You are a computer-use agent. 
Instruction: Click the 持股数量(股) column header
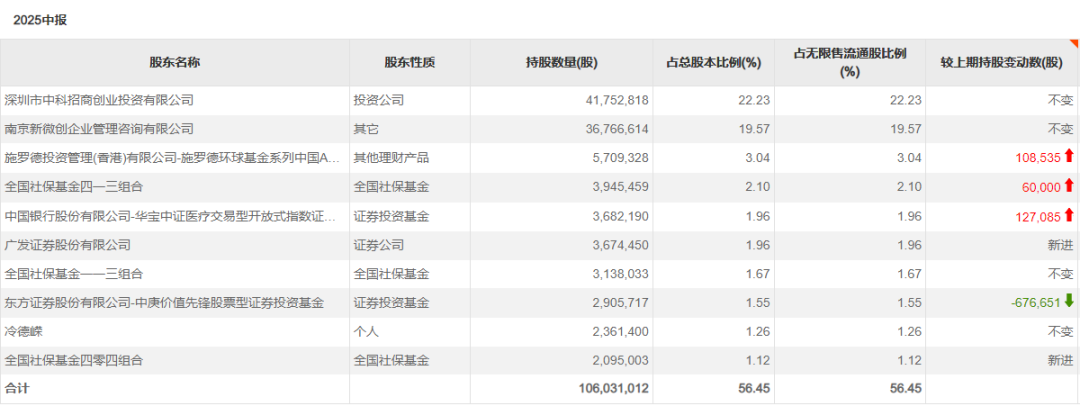coord(562,62)
